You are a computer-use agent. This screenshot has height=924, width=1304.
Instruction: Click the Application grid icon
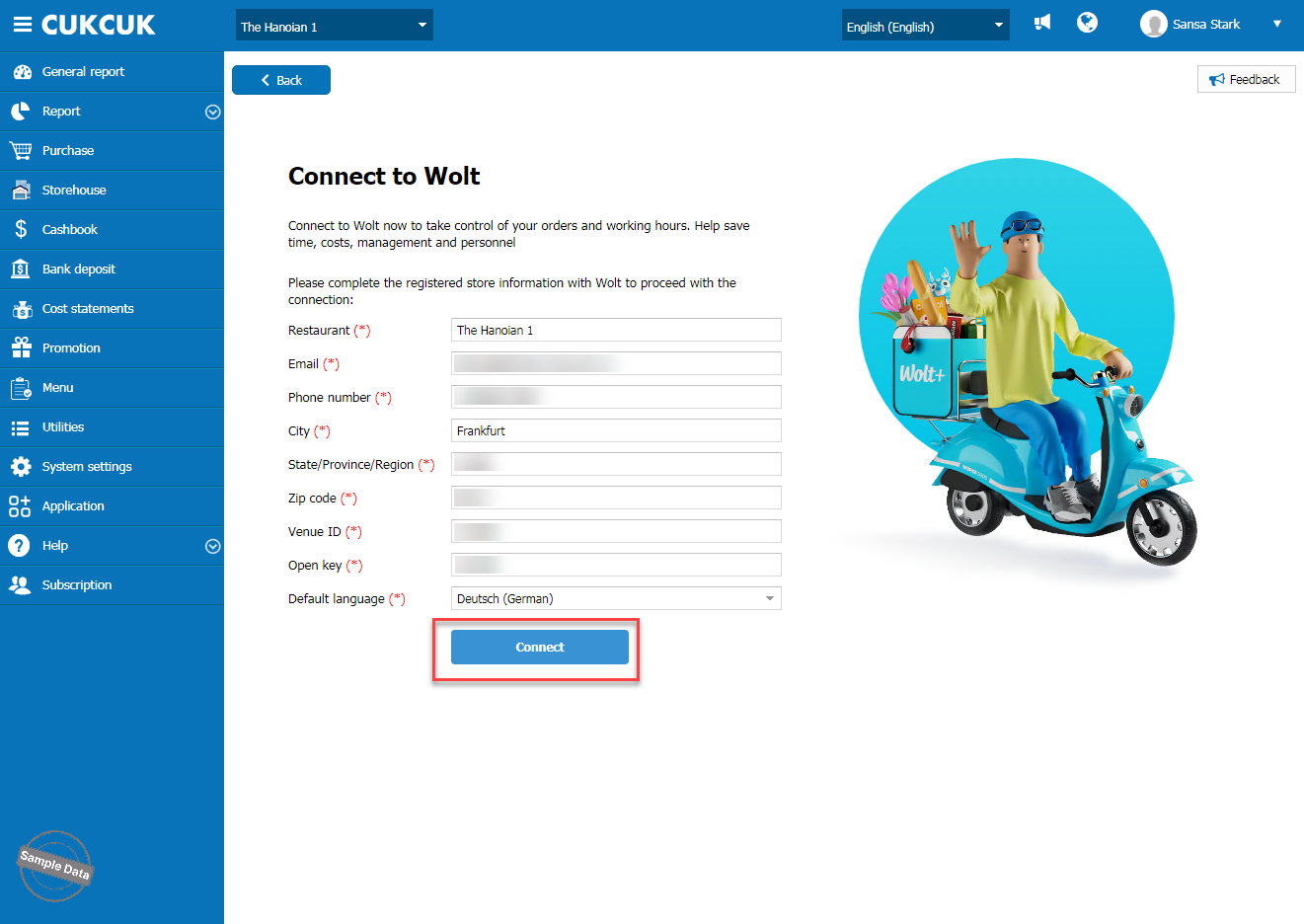21,506
